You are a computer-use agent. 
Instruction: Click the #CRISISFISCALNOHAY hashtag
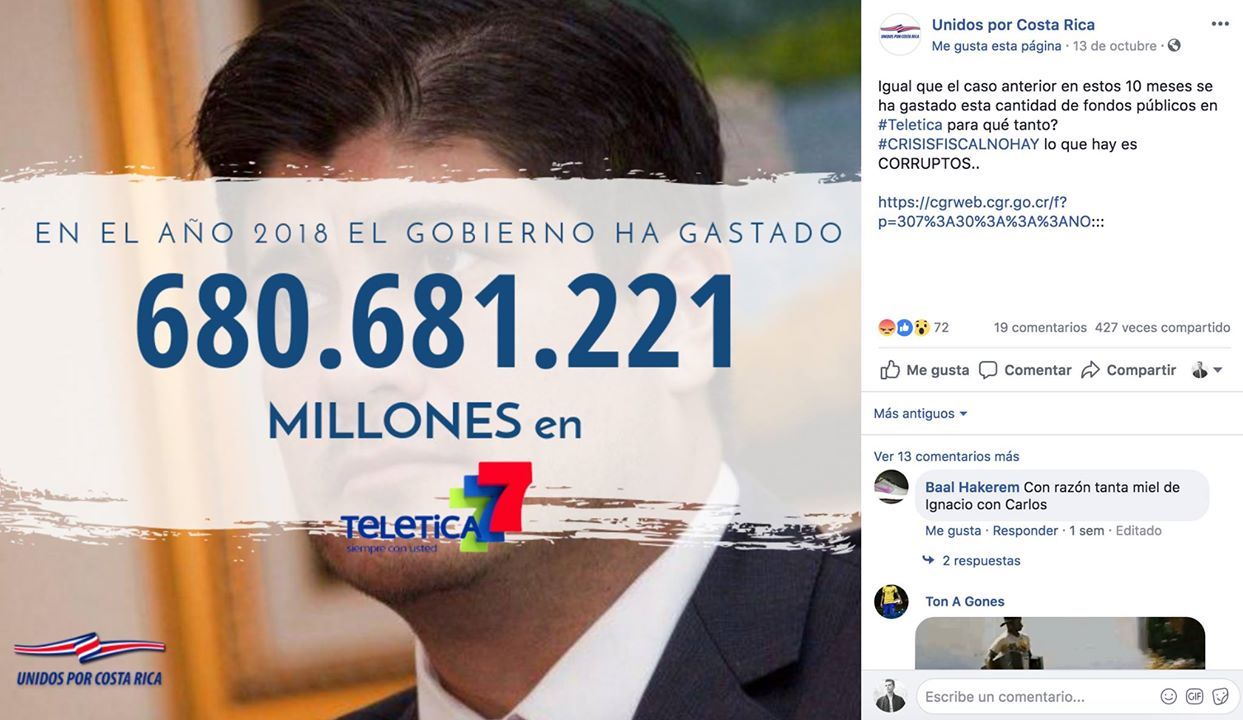click(x=958, y=144)
